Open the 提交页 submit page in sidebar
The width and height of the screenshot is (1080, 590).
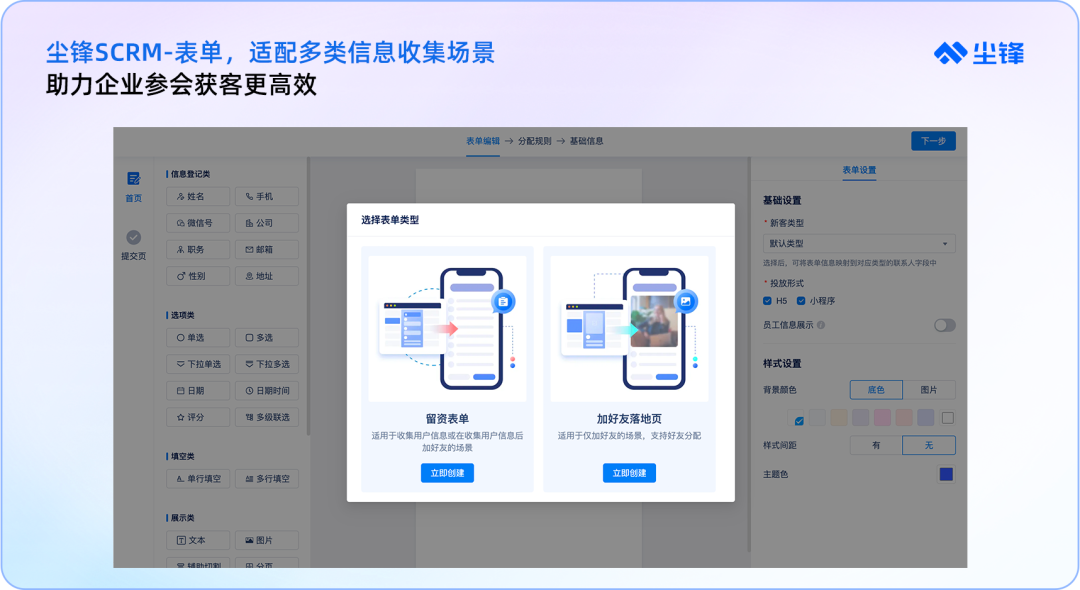pos(134,245)
